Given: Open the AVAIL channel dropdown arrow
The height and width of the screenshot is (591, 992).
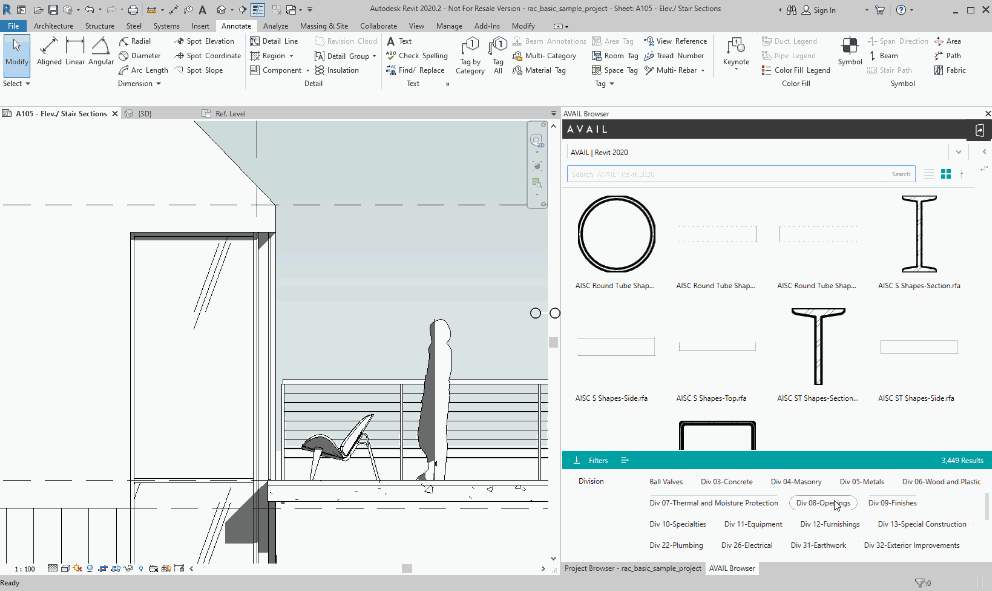Looking at the screenshot, I should (957, 151).
